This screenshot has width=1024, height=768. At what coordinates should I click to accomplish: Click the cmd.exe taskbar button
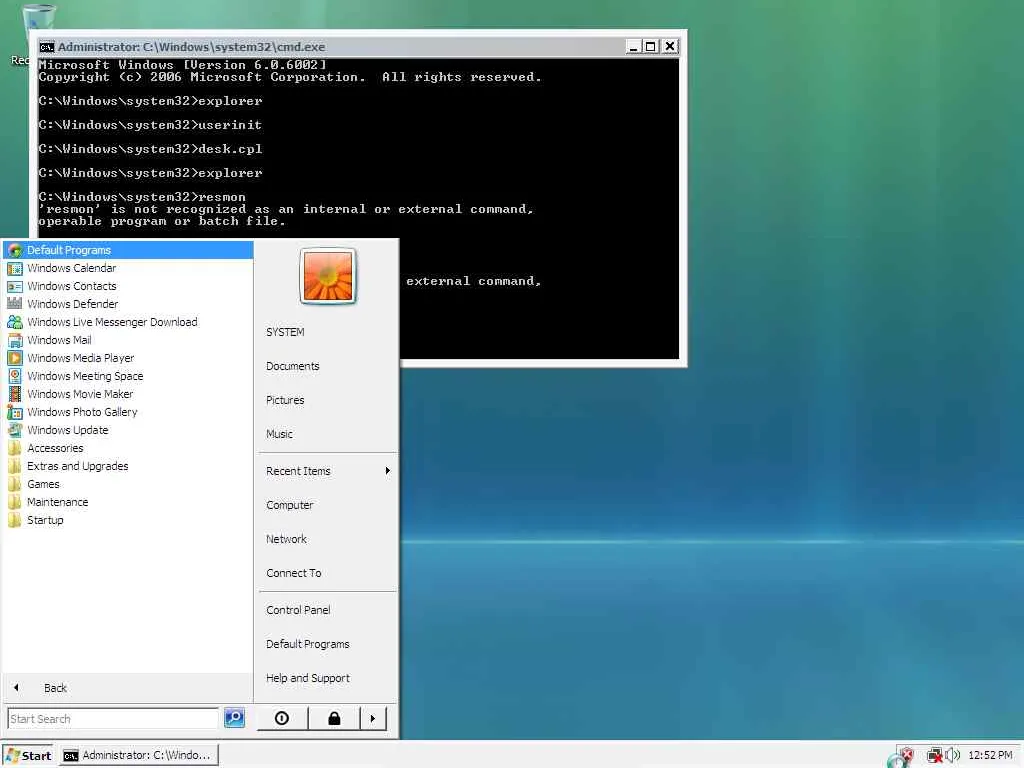point(139,755)
